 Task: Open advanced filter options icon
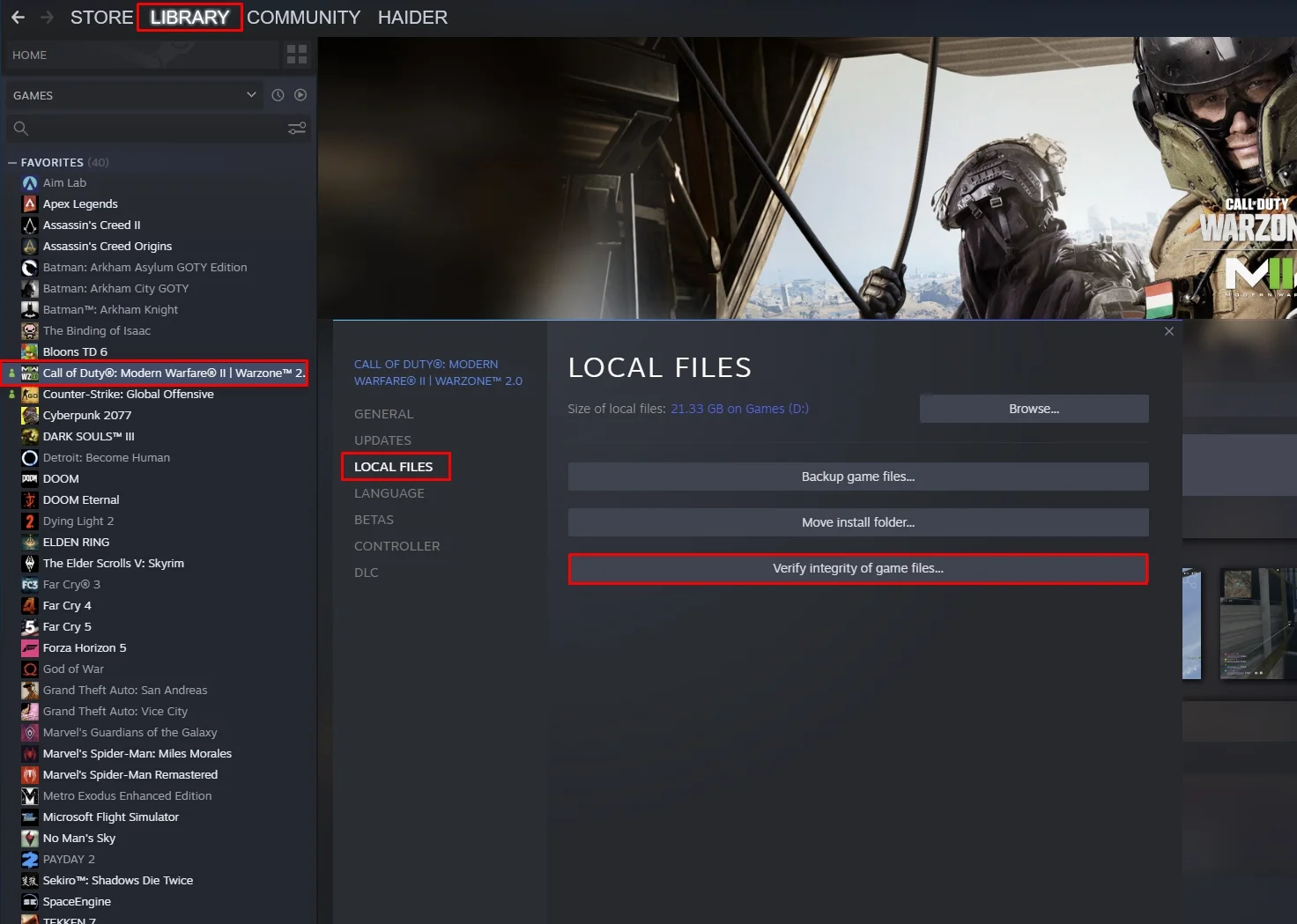click(297, 129)
